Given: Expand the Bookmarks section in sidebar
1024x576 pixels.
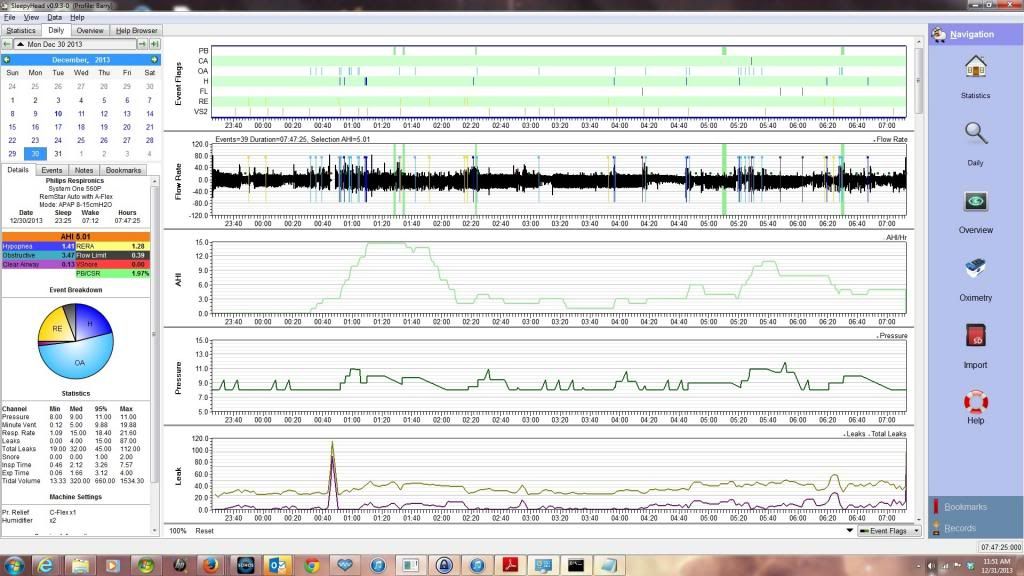Looking at the screenshot, I should [965, 507].
